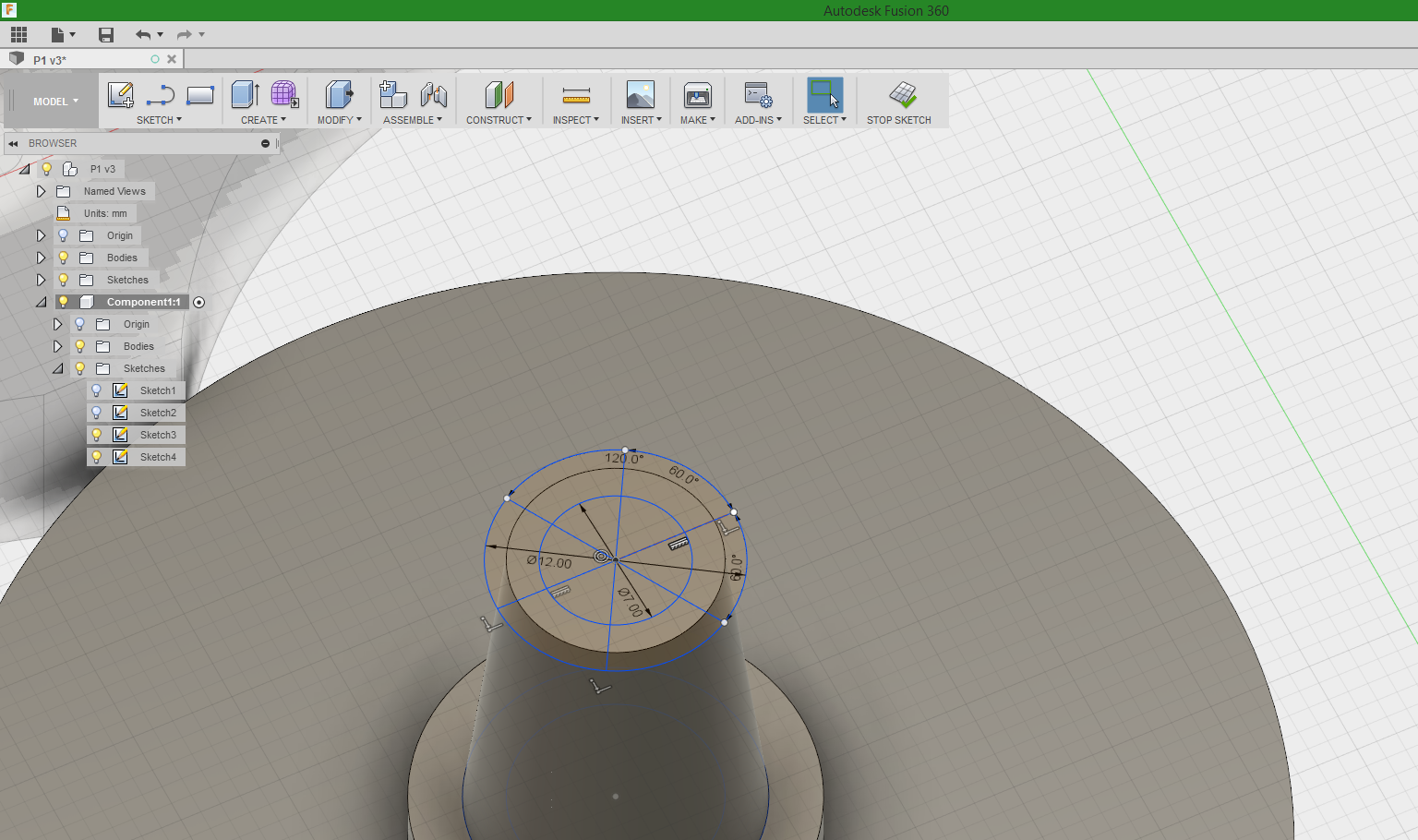The image size is (1418, 840).
Task: Open the redo history dropdown arrow
Action: pos(202,35)
